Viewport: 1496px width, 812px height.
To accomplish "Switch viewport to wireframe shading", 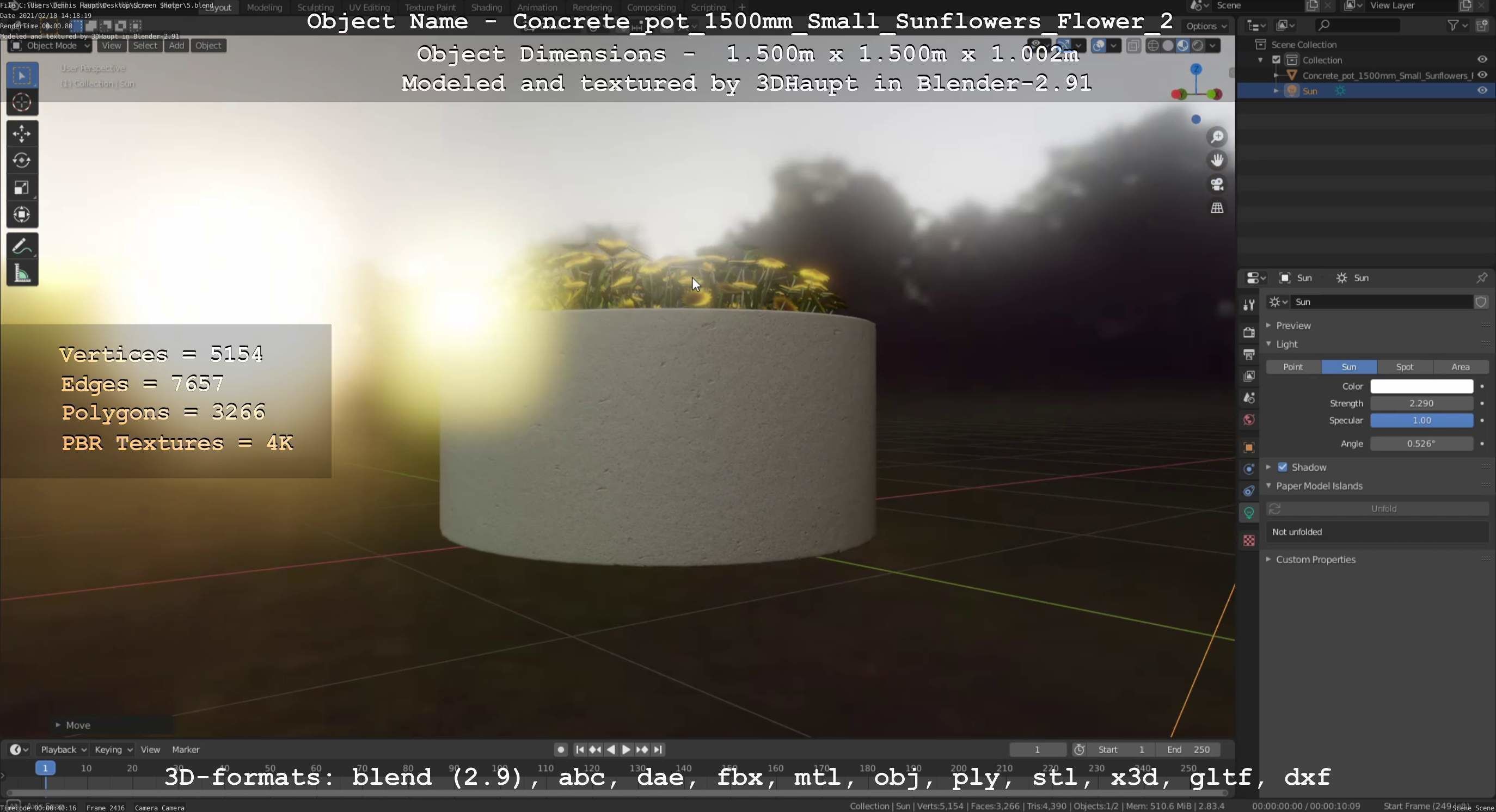I will click(x=1154, y=46).
